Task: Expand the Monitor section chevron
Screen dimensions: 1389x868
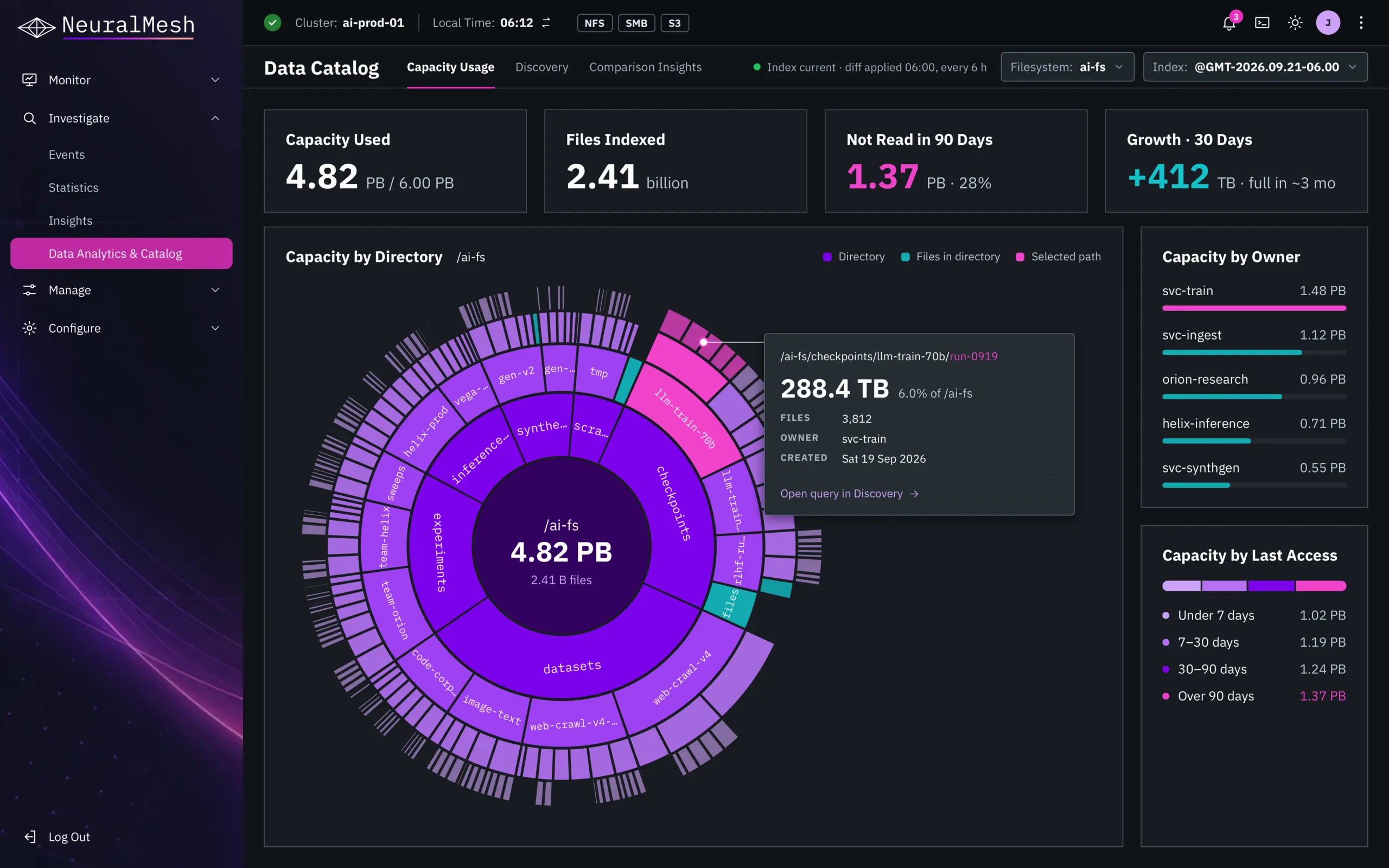Action: [x=215, y=80]
